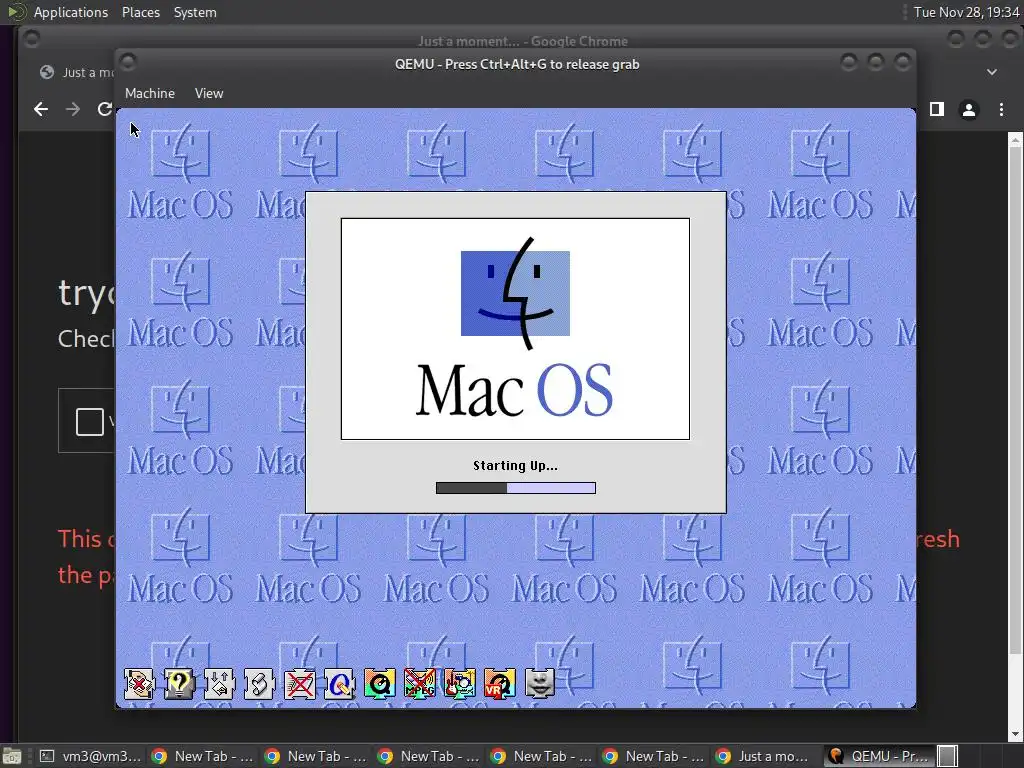The width and height of the screenshot is (1024, 768).
Task: Click the file sharing arrows extension icon
Action: tap(219, 684)
